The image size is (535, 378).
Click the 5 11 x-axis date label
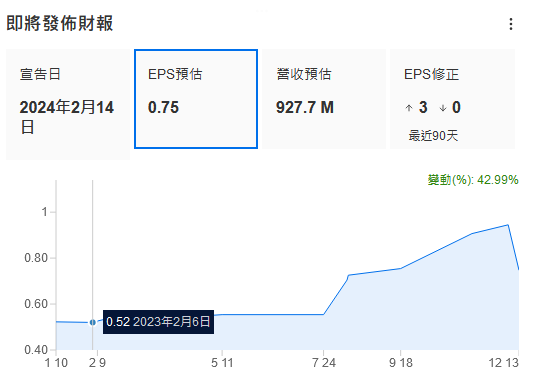click(x=222, y=363)
